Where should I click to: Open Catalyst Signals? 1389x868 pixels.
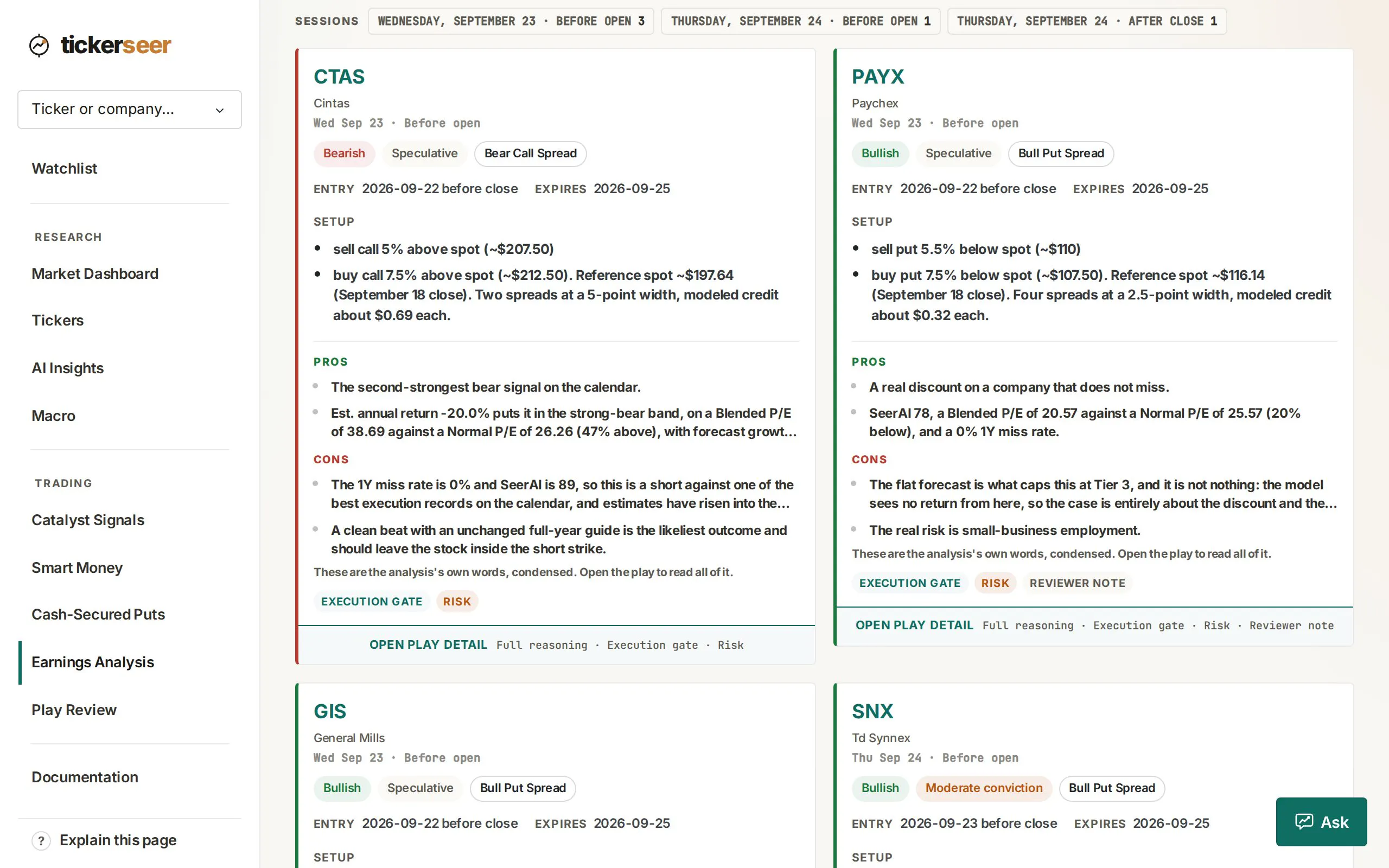coord(88,520)
